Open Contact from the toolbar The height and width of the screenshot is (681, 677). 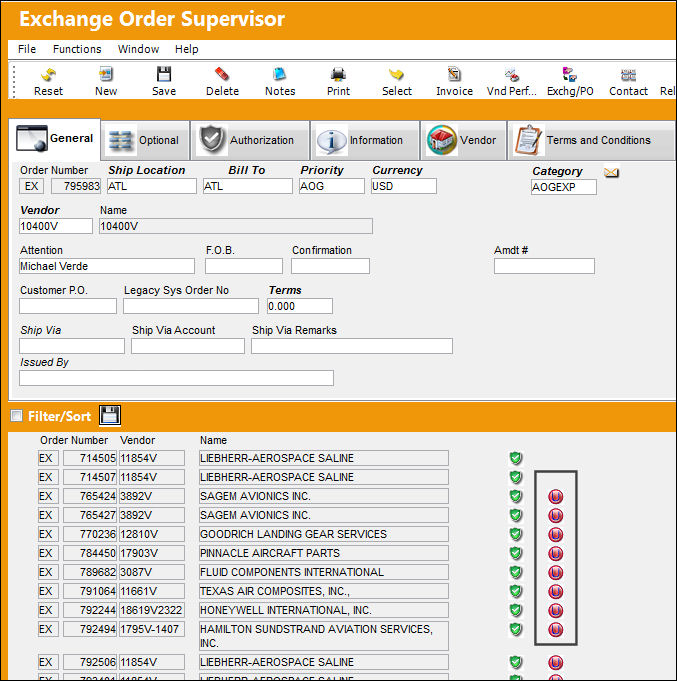coord(628,81)
